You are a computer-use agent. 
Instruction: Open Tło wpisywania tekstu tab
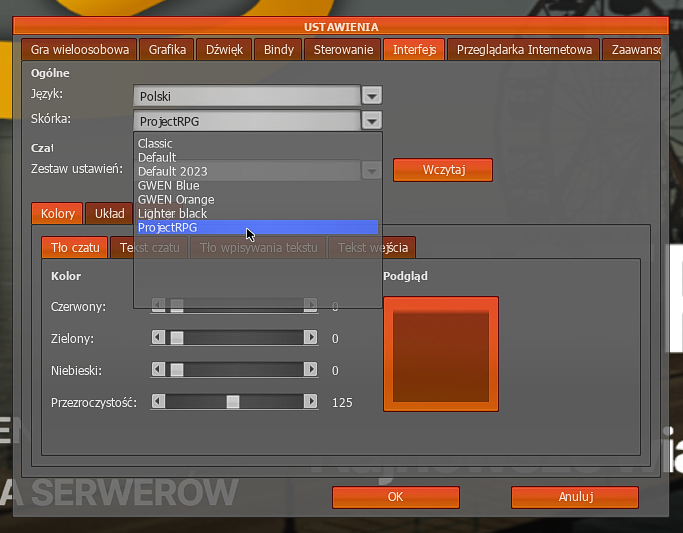258,247
